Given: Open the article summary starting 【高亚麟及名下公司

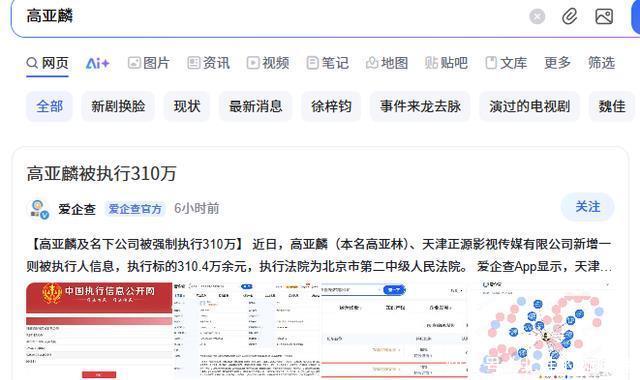Looking at the screenshot, I should point(319,256).
